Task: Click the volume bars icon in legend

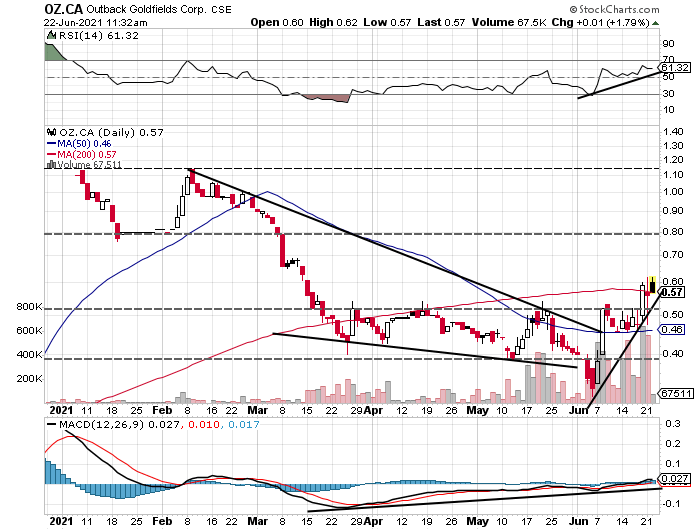Action: tap(51, 165)
